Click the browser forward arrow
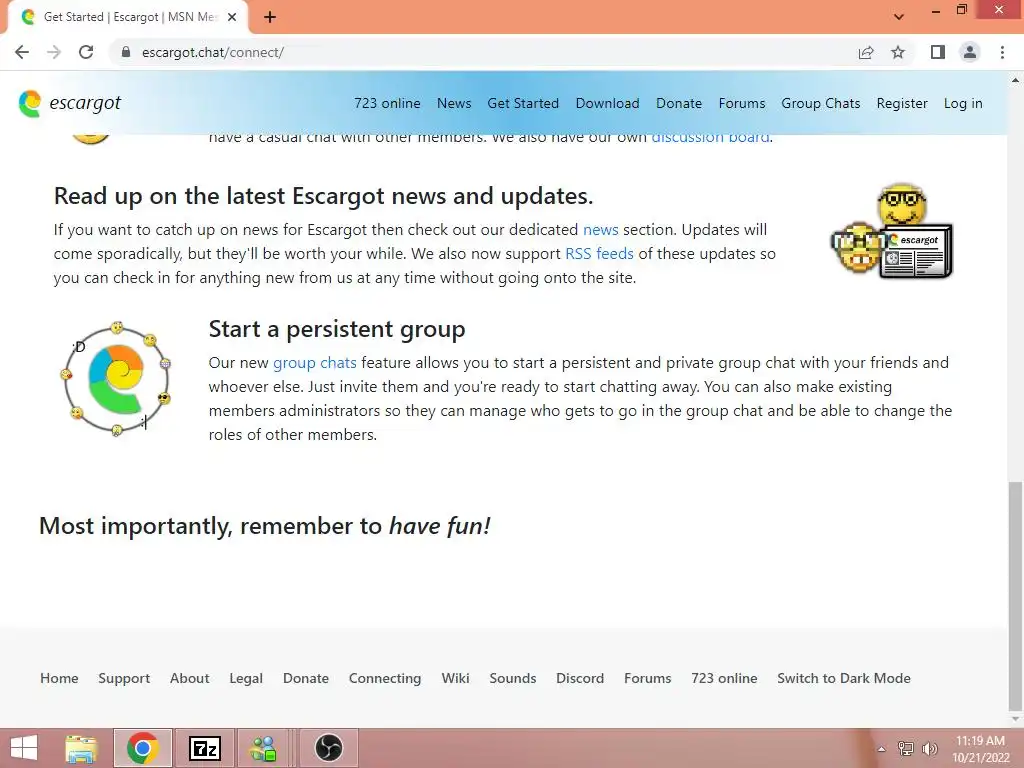The image size is (1024, 768). coord(54,52)
